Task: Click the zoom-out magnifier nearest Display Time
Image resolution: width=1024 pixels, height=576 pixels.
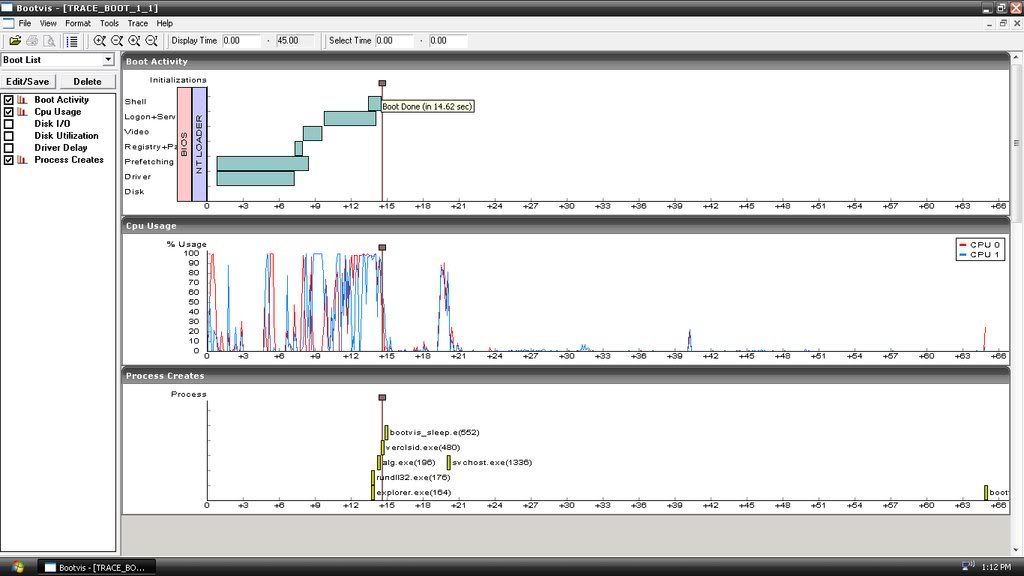Action: pyautogui.click(x=152, y=40)
